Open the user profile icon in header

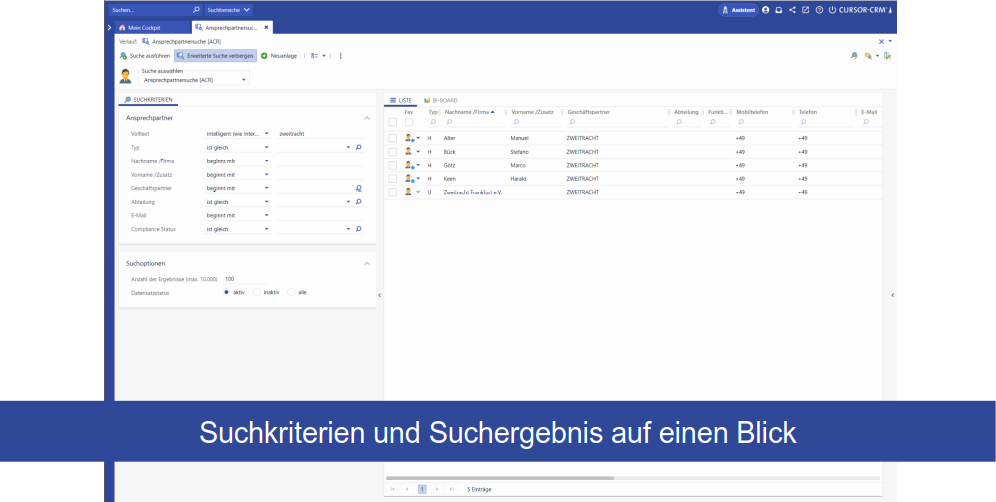click(x=766, y=9)
